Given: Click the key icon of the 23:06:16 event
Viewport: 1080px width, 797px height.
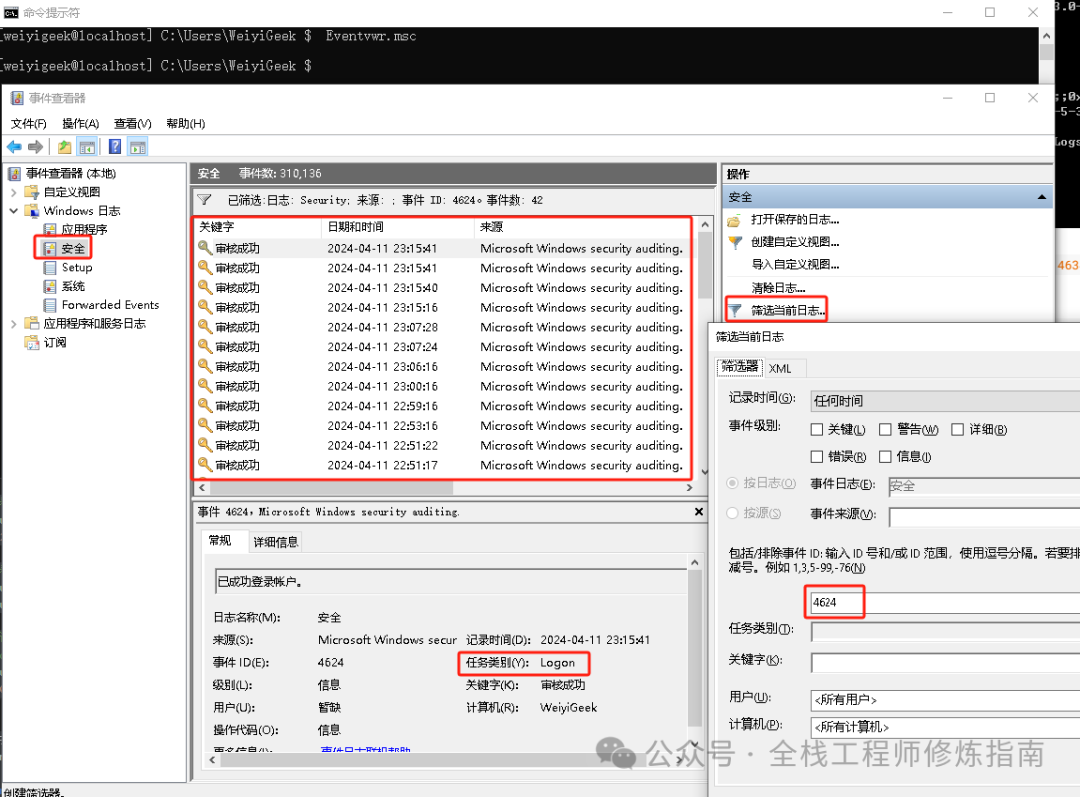Looking at the screenshot, I should (205, 366).
